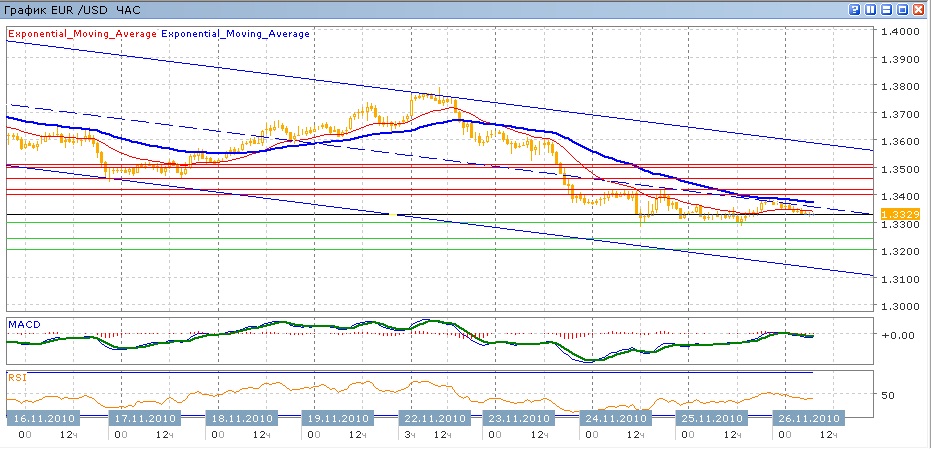
Task: Click the RSI indicator panel label
Action: coord(17,378)
